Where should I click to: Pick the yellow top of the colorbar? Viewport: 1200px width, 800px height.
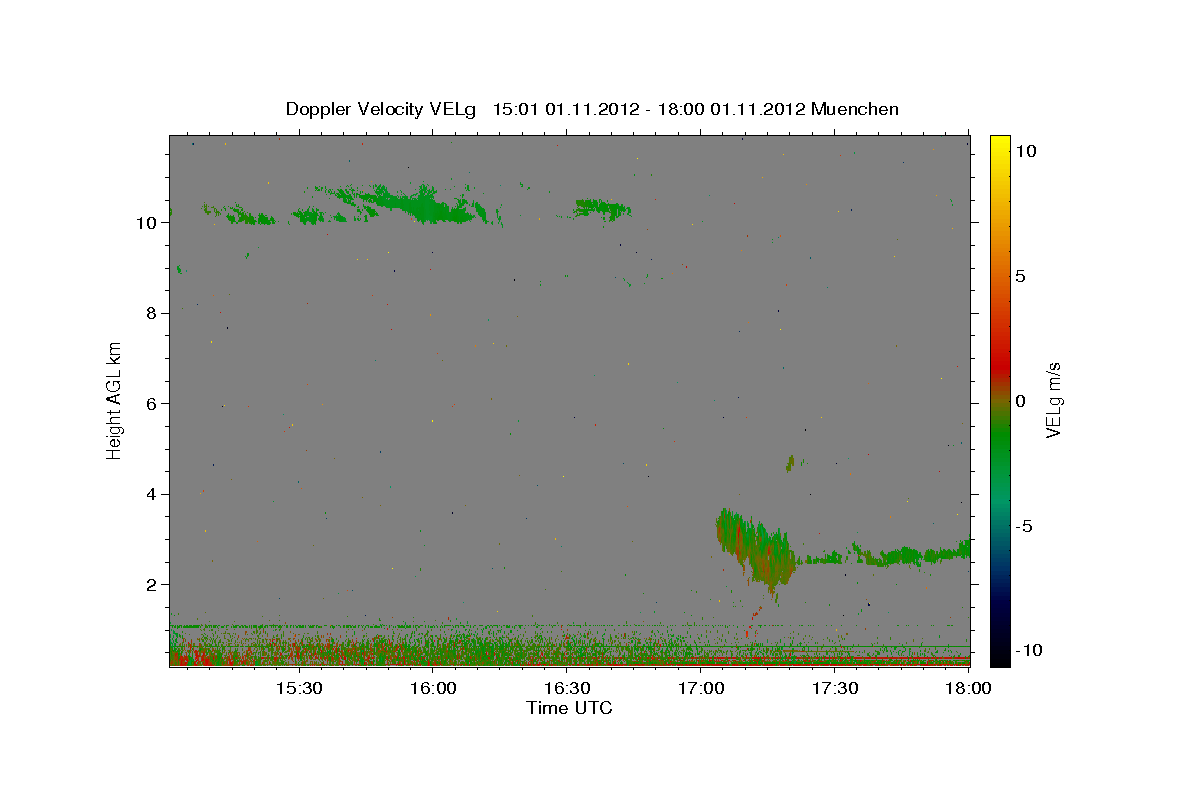pos(999,145)
